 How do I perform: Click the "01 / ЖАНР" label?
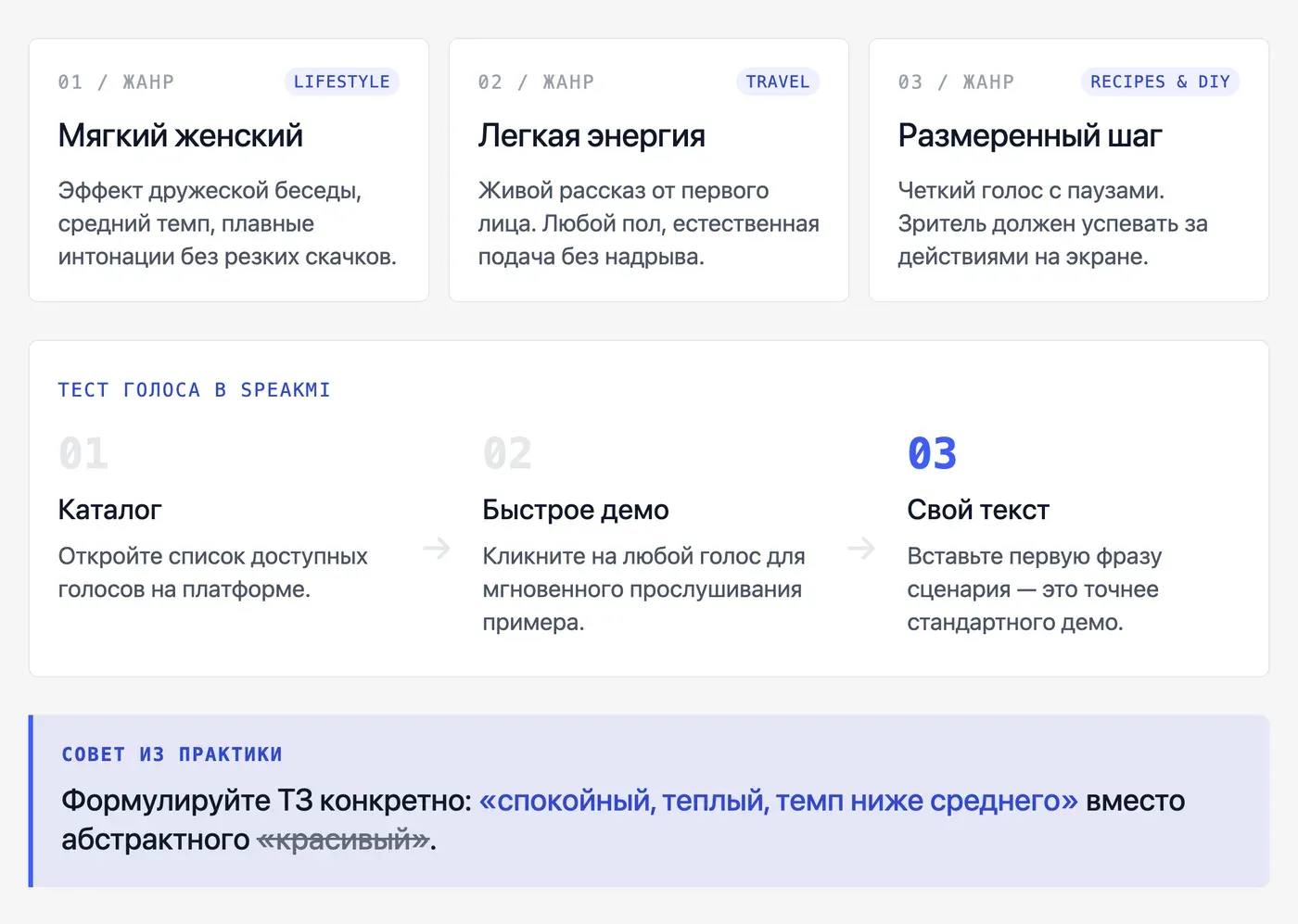(x=116, y=82)
